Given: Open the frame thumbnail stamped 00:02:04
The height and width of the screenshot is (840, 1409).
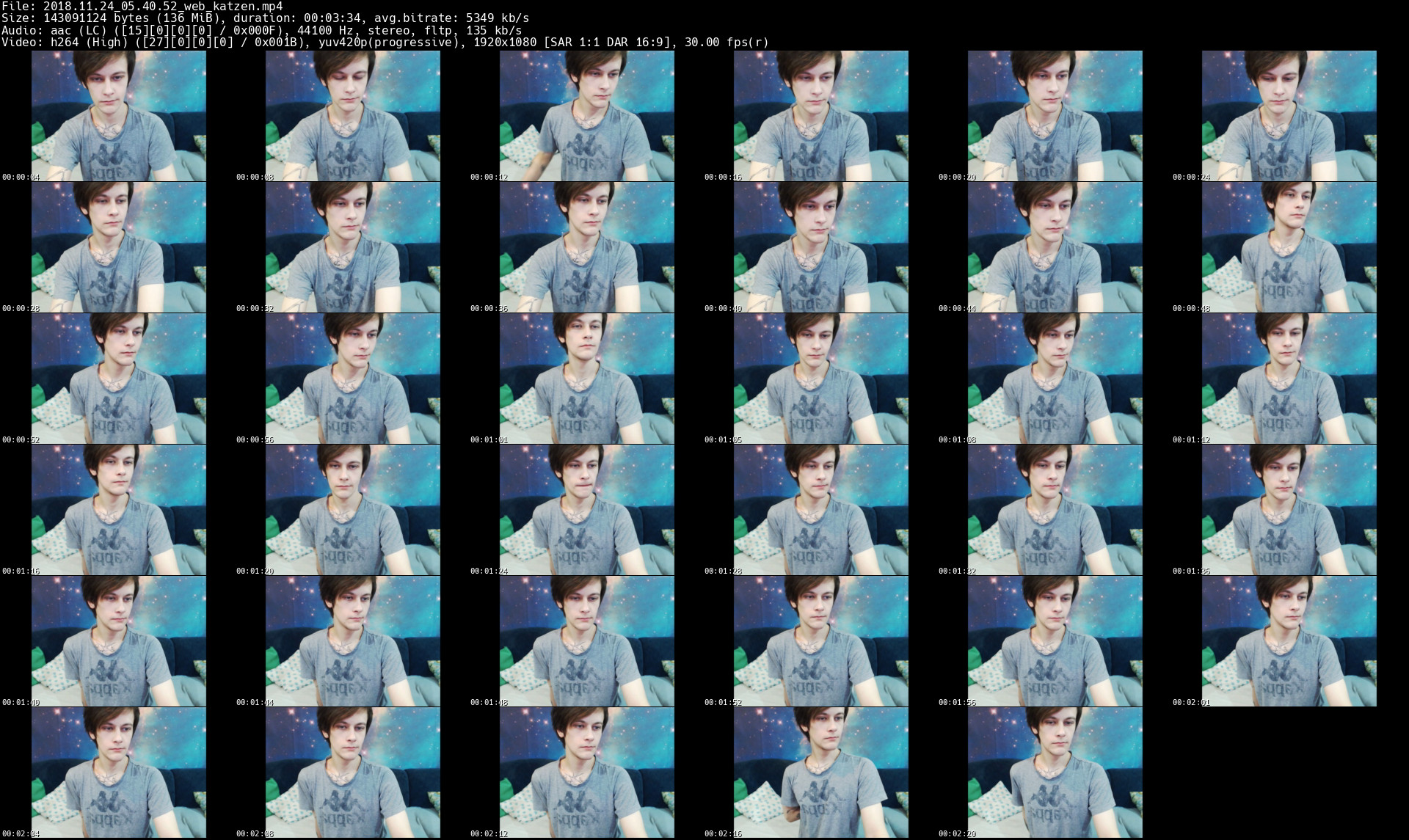Looking at the screenshot, I should (119, 773).
